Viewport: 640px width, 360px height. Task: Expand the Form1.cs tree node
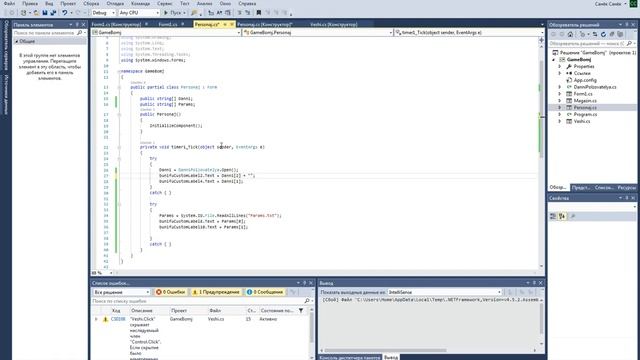tap(560, 94)
